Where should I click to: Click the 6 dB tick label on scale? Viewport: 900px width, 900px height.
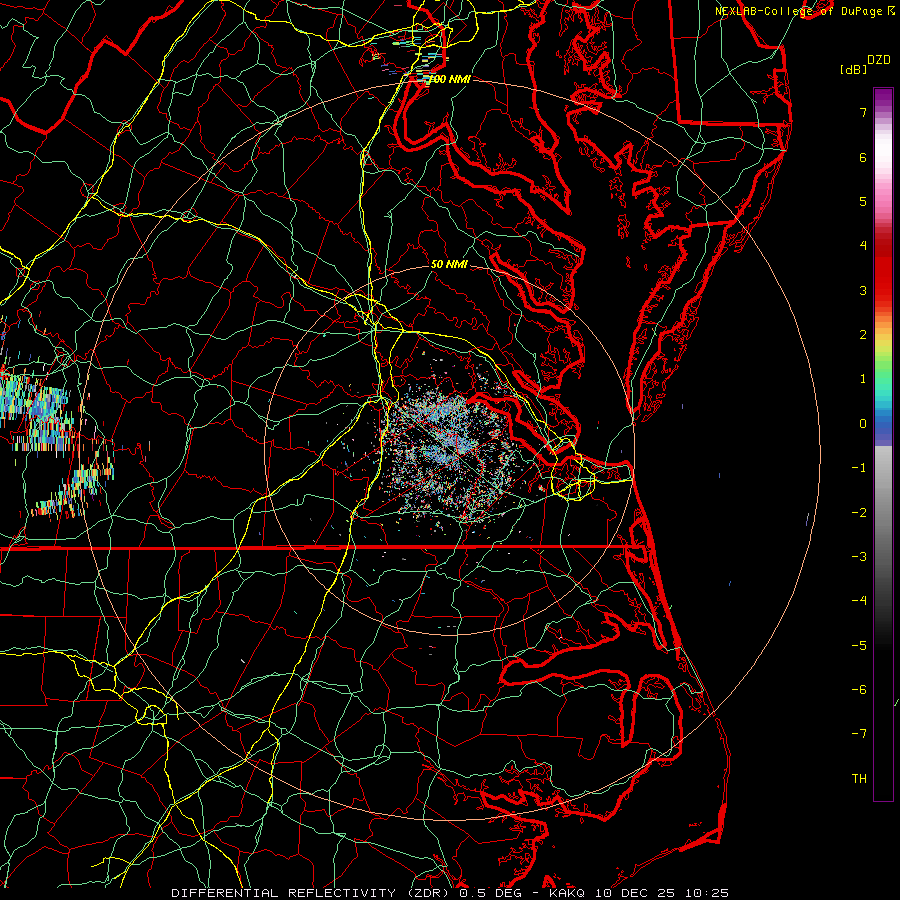[863, 157]
